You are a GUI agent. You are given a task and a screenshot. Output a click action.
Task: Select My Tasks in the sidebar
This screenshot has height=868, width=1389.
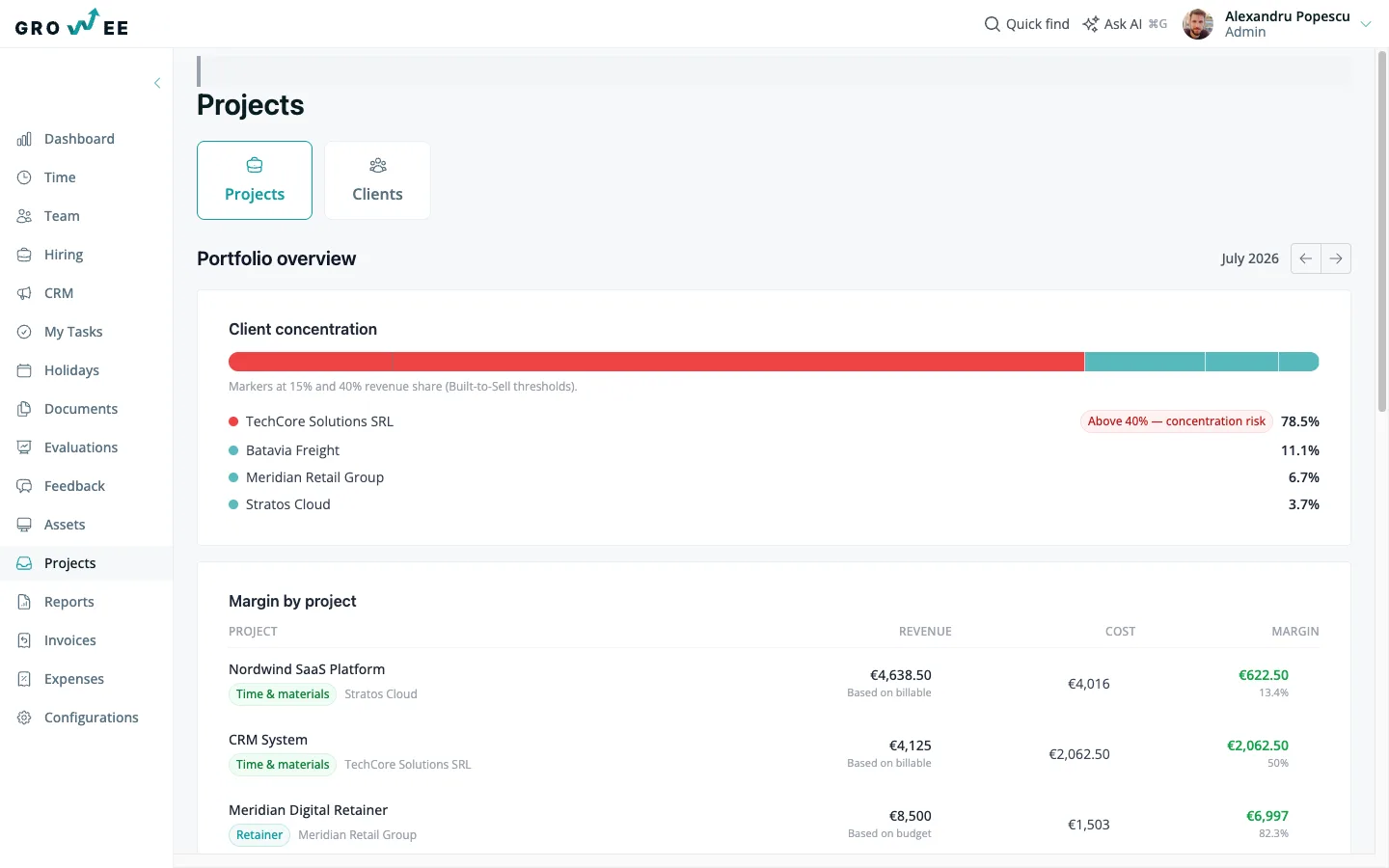(x=87, y=332)
